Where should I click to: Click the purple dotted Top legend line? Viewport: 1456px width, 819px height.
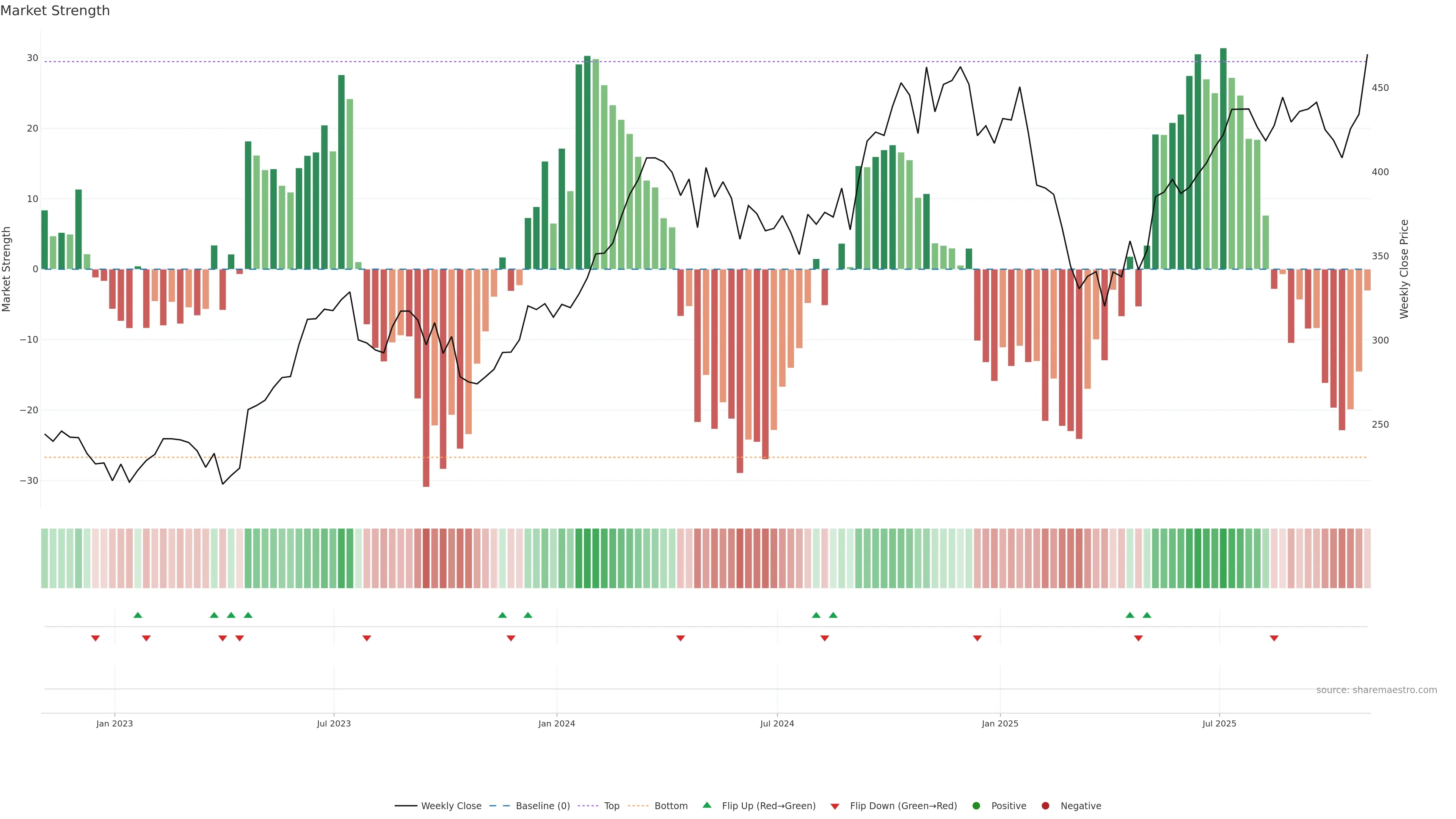pos(588,806)
